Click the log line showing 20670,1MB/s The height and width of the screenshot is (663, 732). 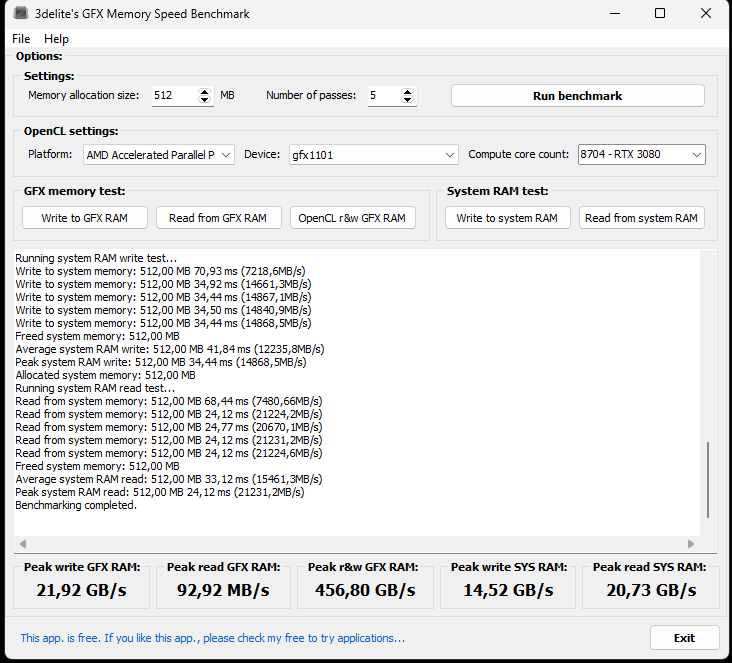pos(169,427)
